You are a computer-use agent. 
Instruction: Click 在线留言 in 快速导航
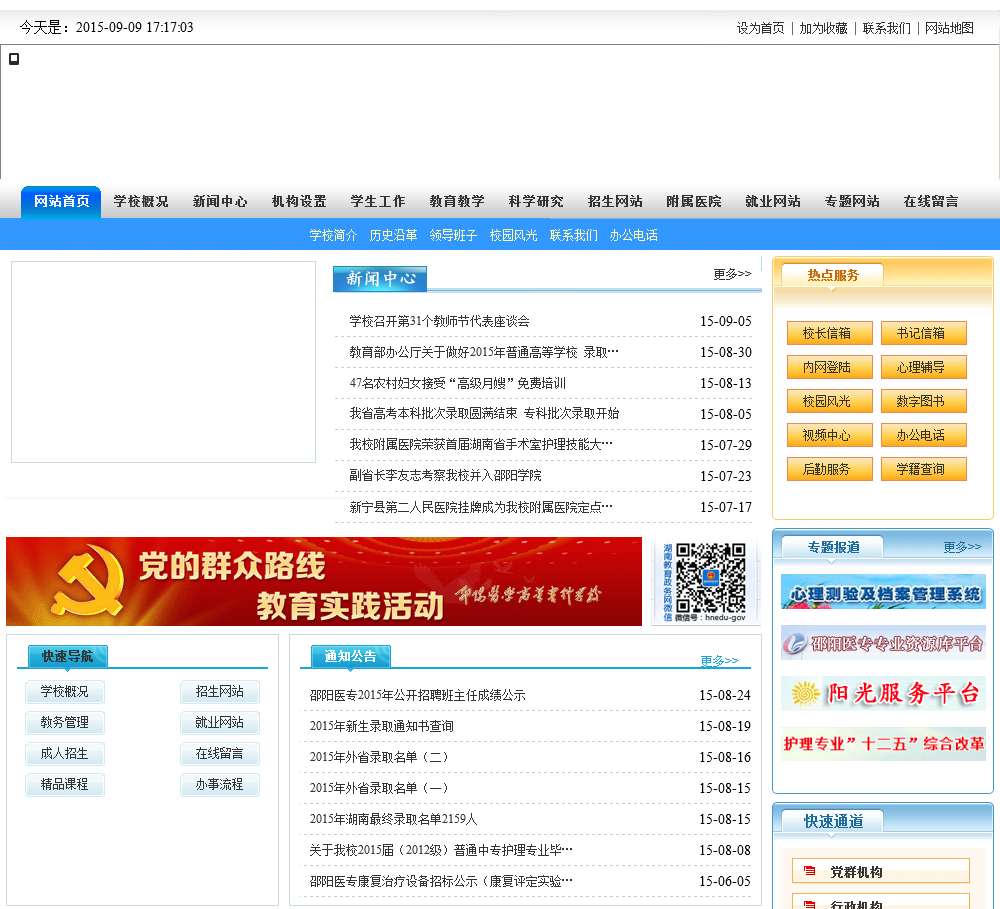point(219,753)
